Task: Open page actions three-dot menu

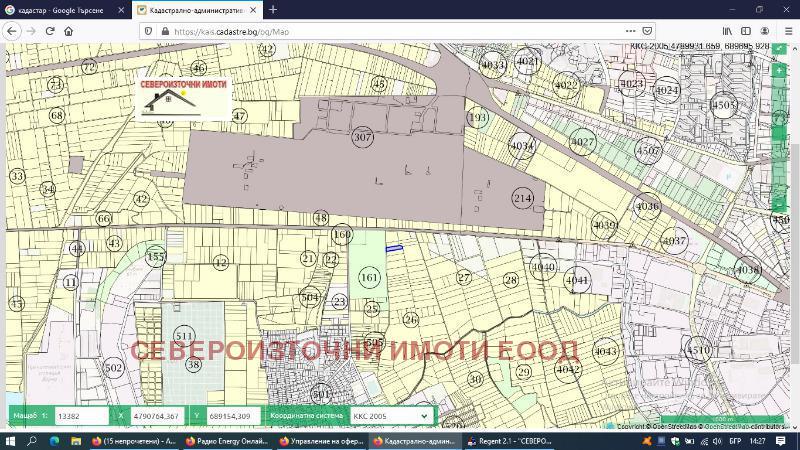Action: pos(631,31)
